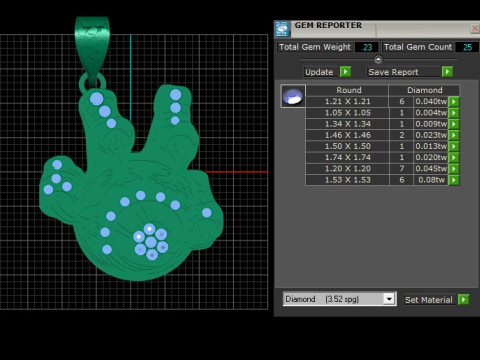Select the 1.20 X 1.20 size cell
The width and height of the screenshot is (480, 360).
[x=347, y=169]
